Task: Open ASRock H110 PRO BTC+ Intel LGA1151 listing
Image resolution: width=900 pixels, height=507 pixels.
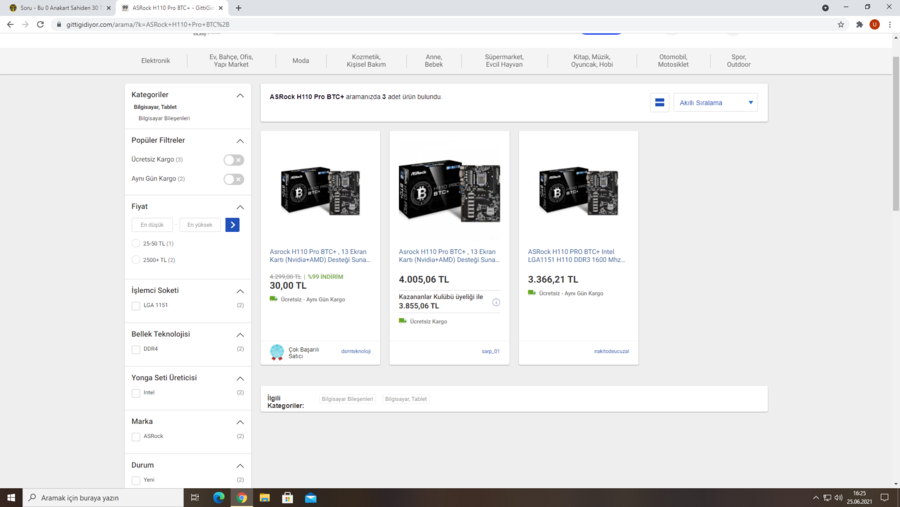Action: [x=576, y=256]
